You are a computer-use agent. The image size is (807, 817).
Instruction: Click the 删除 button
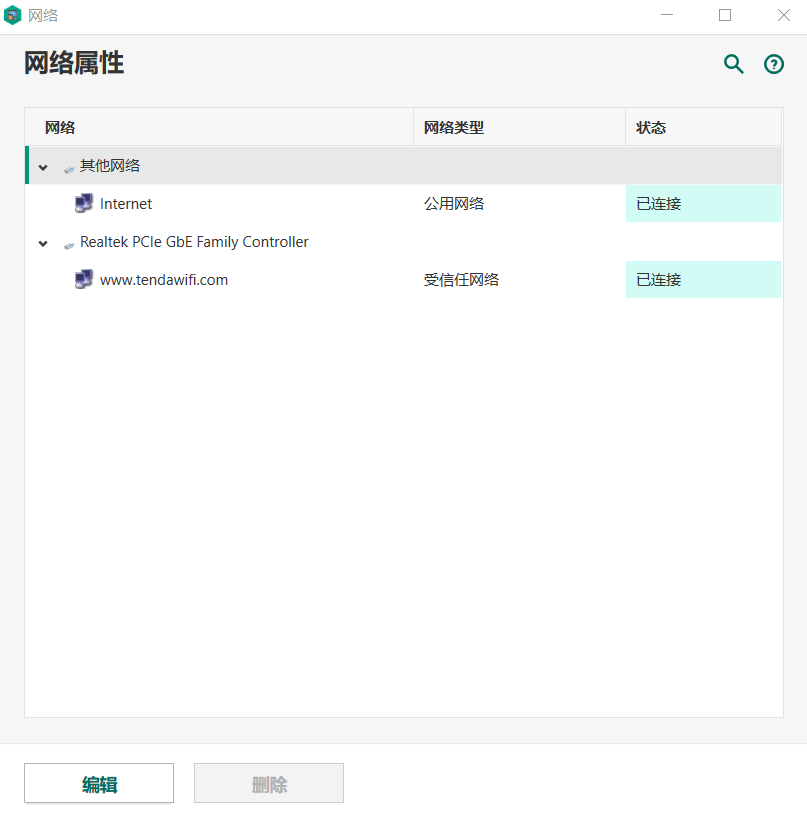[x=269, y=783]
